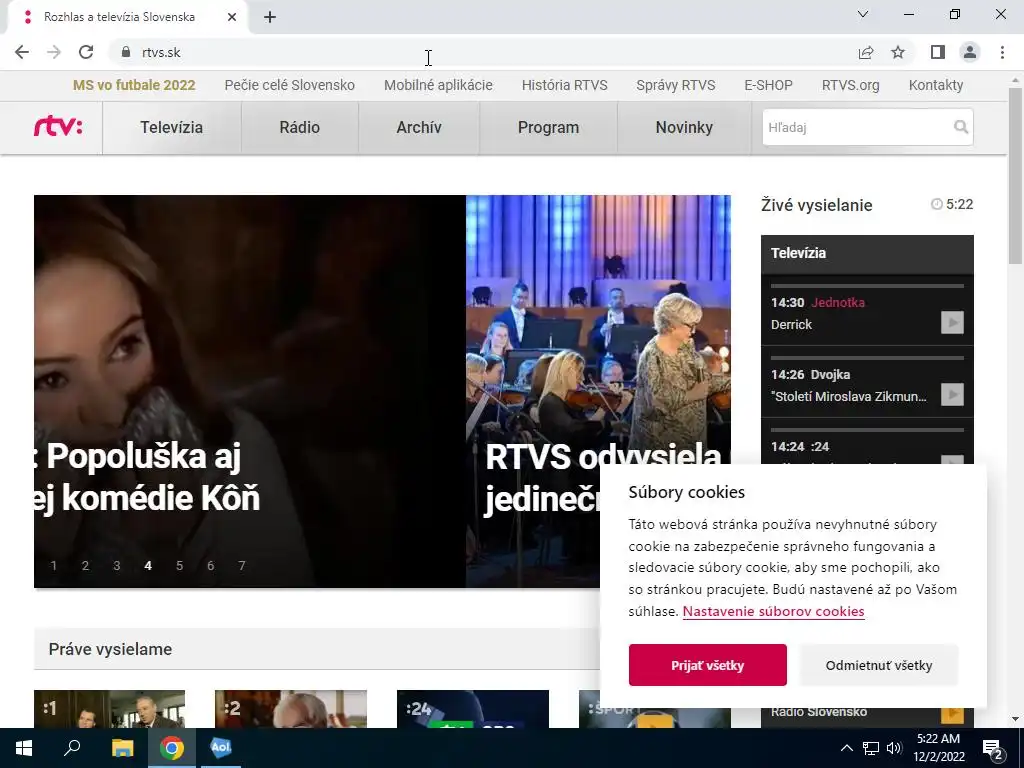The width and height of the screenshot is (1024, 768).
Task: Open the Archív menu
Action: coord(419,127)
